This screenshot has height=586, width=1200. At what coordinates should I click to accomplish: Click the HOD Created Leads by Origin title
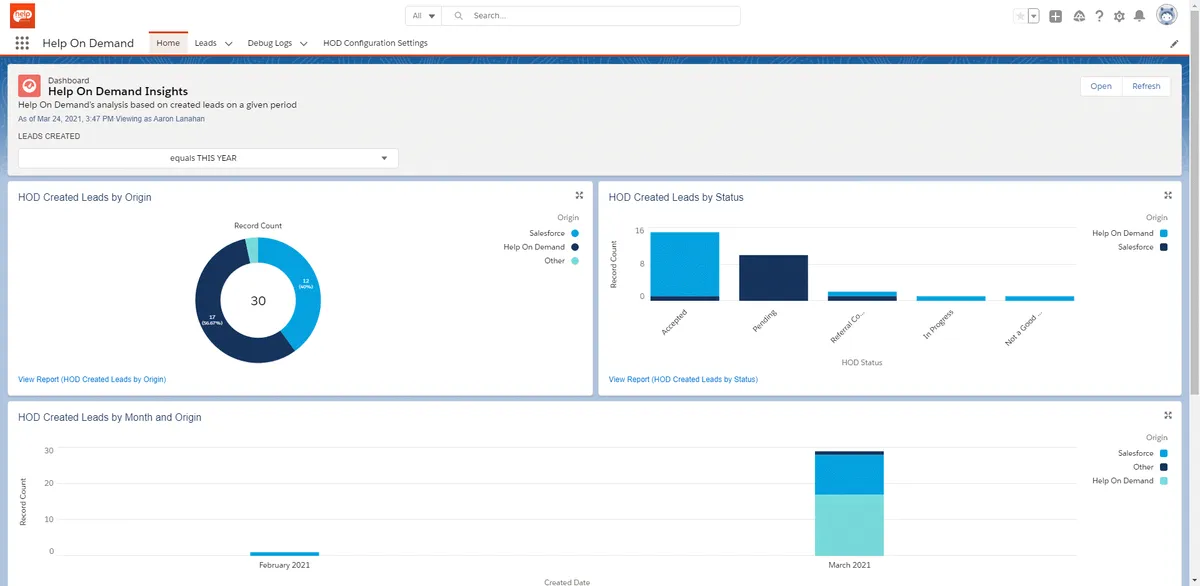[85, 197]
